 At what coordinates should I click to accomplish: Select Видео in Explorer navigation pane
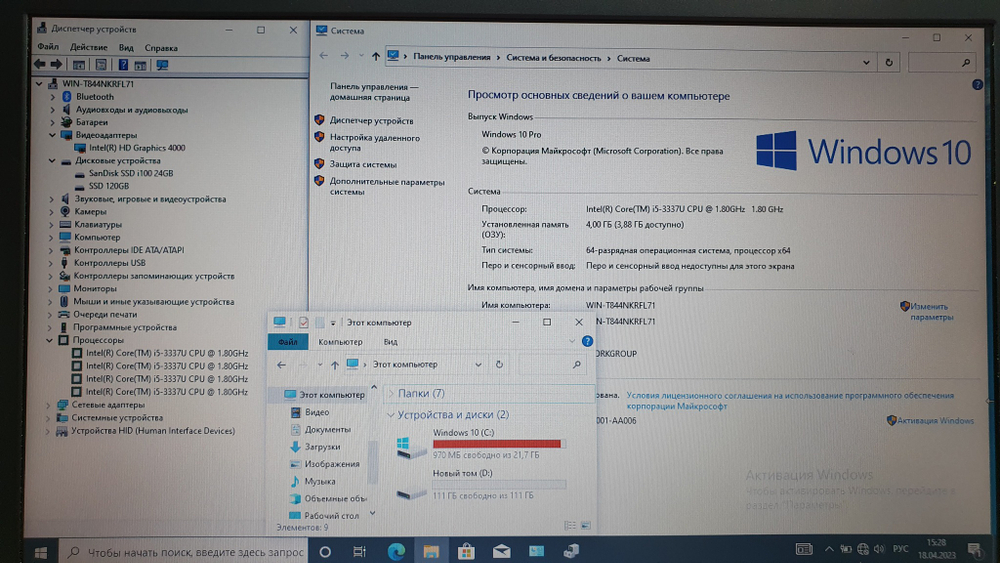pyautogui.click(x=317, y=413)
